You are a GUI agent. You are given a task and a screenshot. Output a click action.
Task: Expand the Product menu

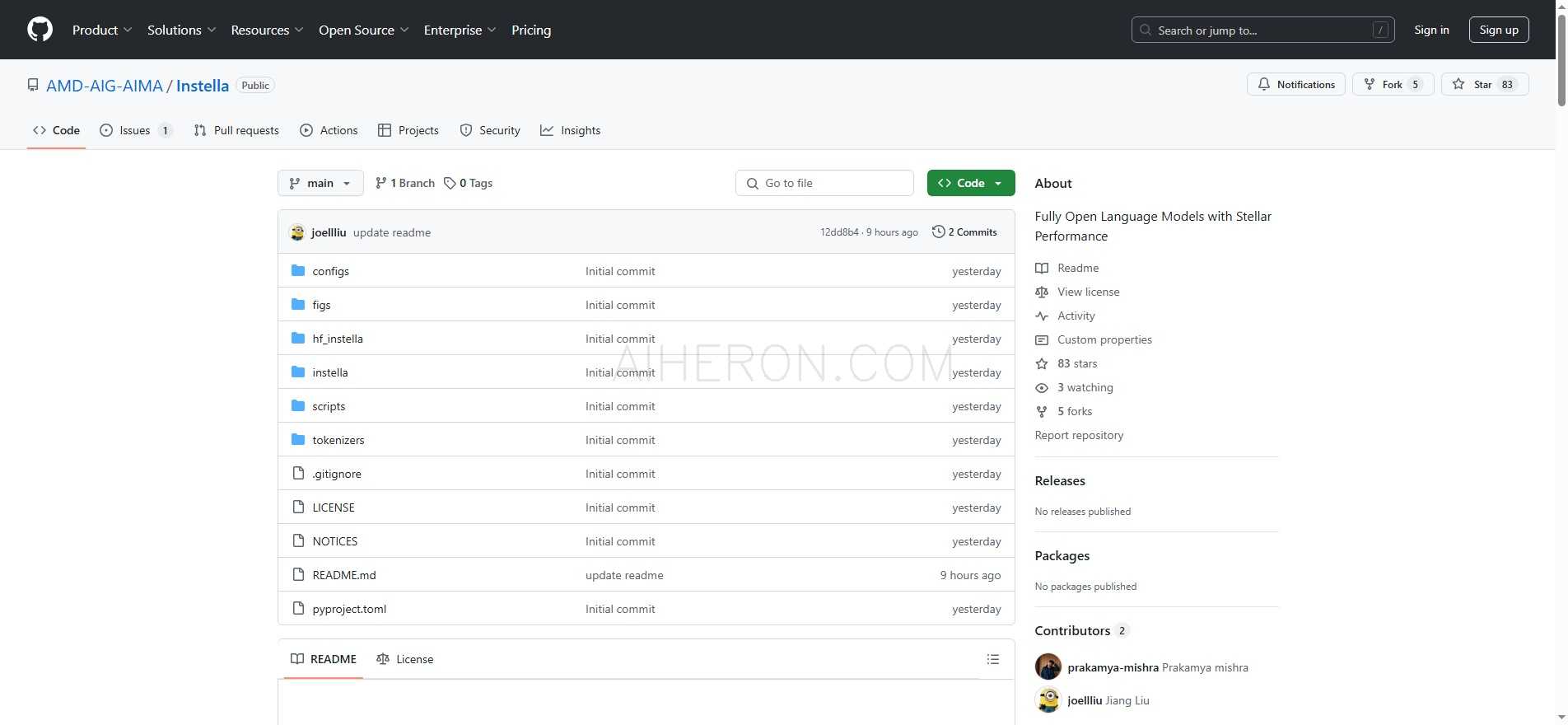[101, 30]
